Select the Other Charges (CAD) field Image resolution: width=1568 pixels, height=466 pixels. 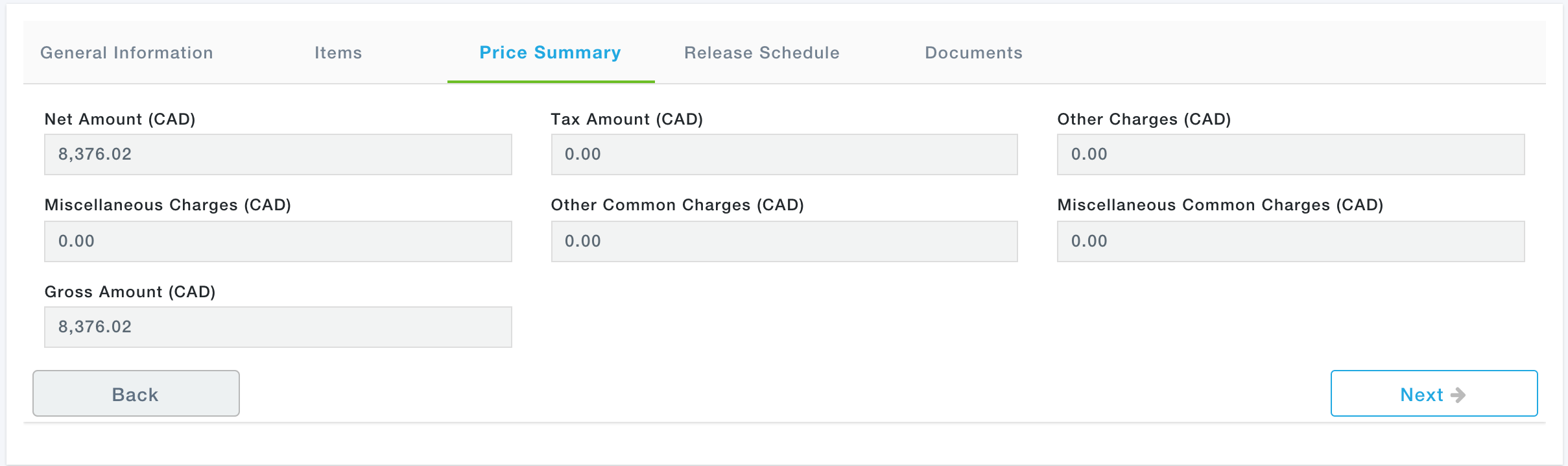[x=1290, y=154]
